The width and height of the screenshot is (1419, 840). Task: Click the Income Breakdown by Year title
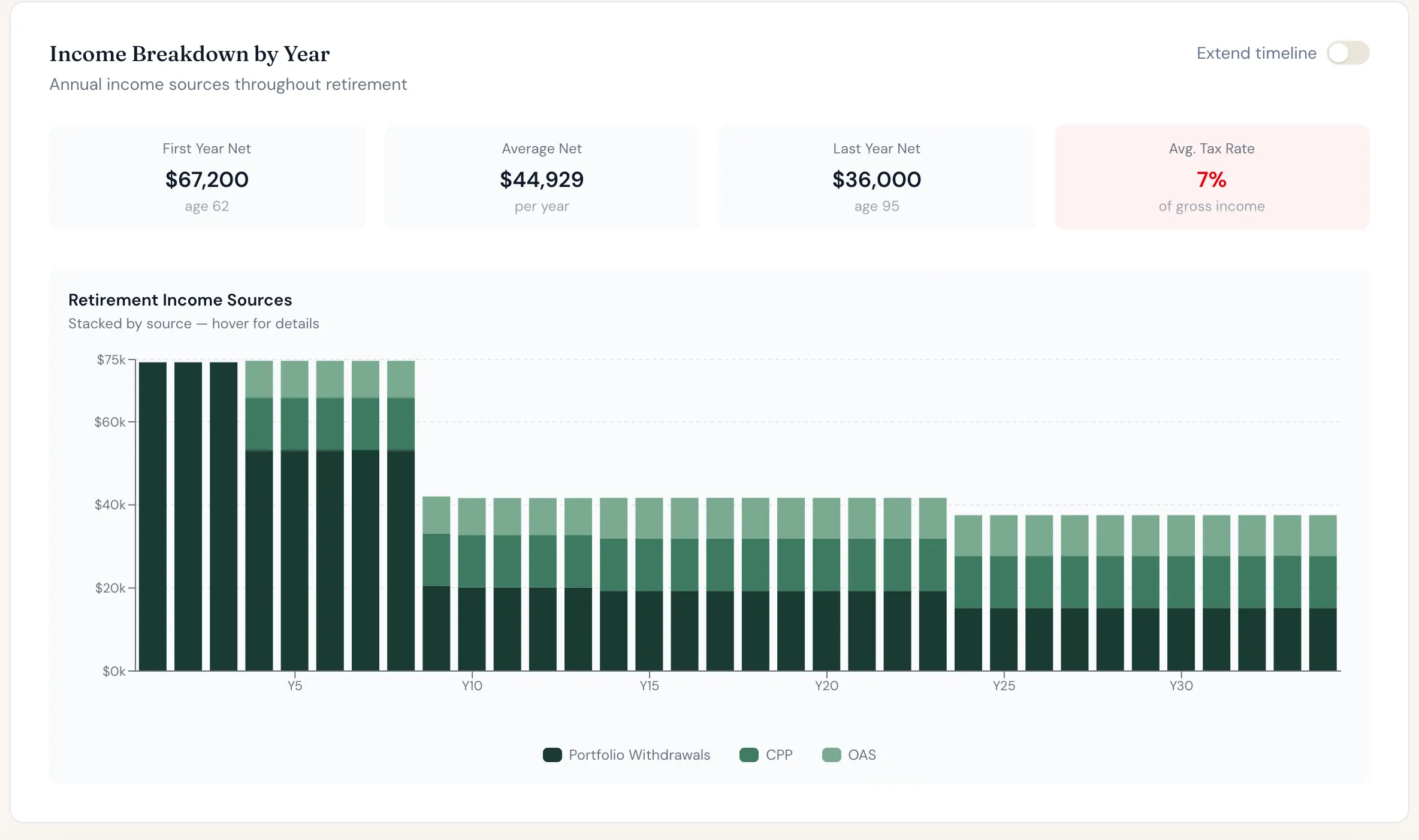189,54
